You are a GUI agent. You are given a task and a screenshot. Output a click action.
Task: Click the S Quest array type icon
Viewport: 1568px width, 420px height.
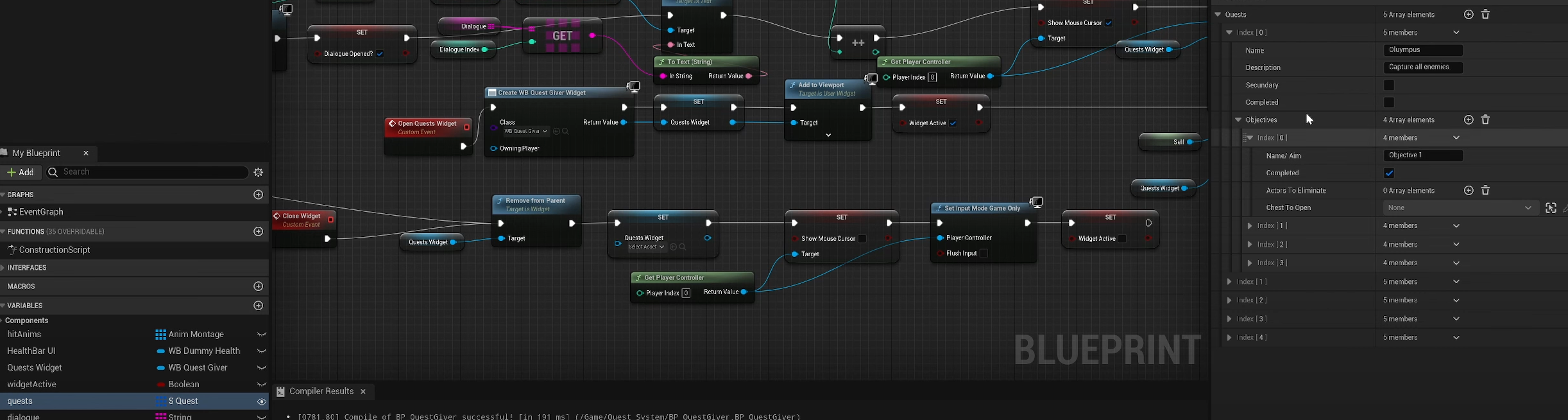point(161,401)
